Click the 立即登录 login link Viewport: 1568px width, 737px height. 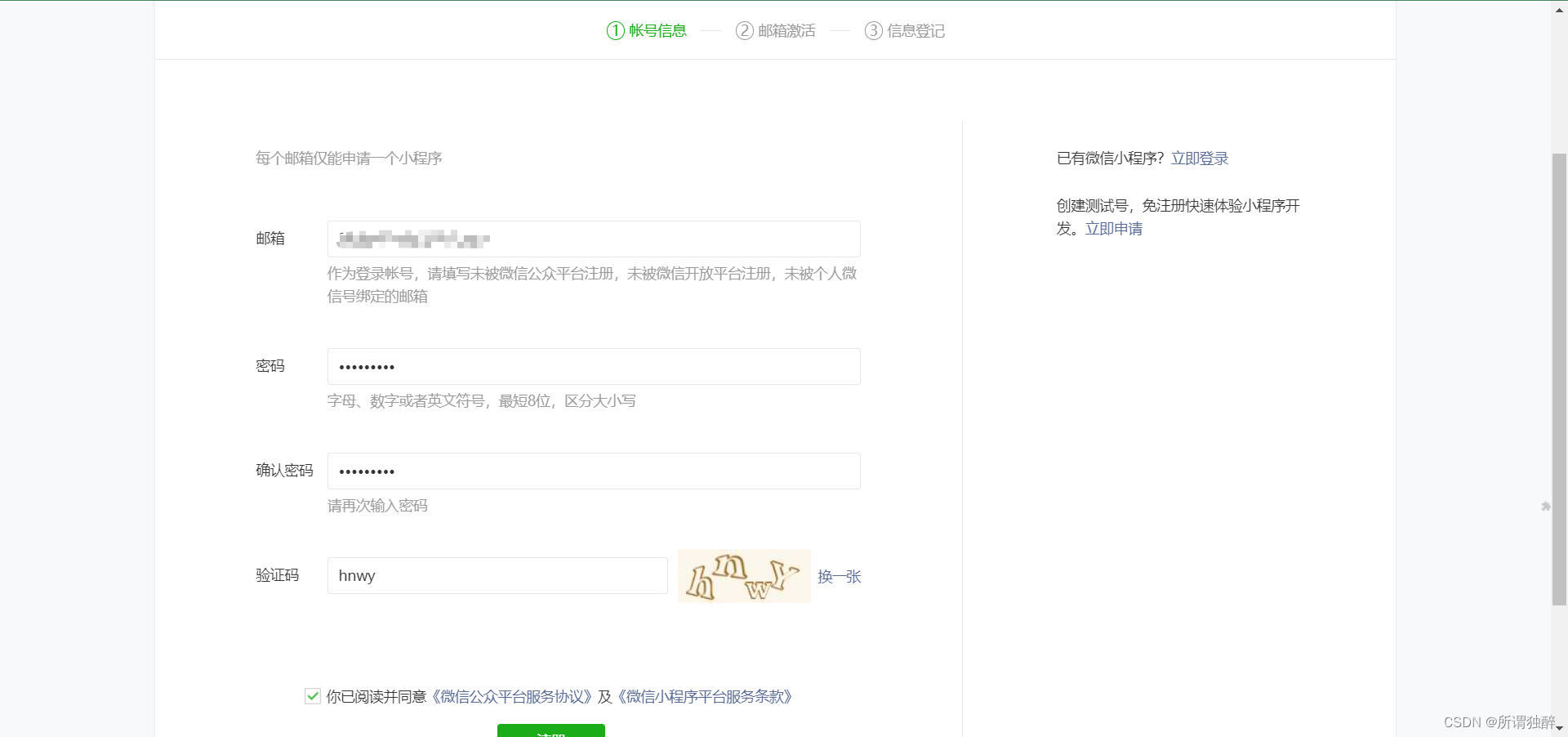click(x=1200, y=159)
